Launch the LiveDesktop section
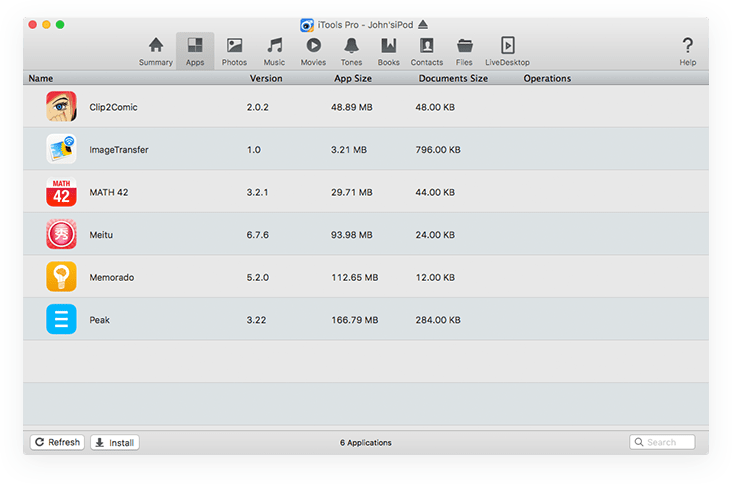732x484 pixels. [507, 50]
